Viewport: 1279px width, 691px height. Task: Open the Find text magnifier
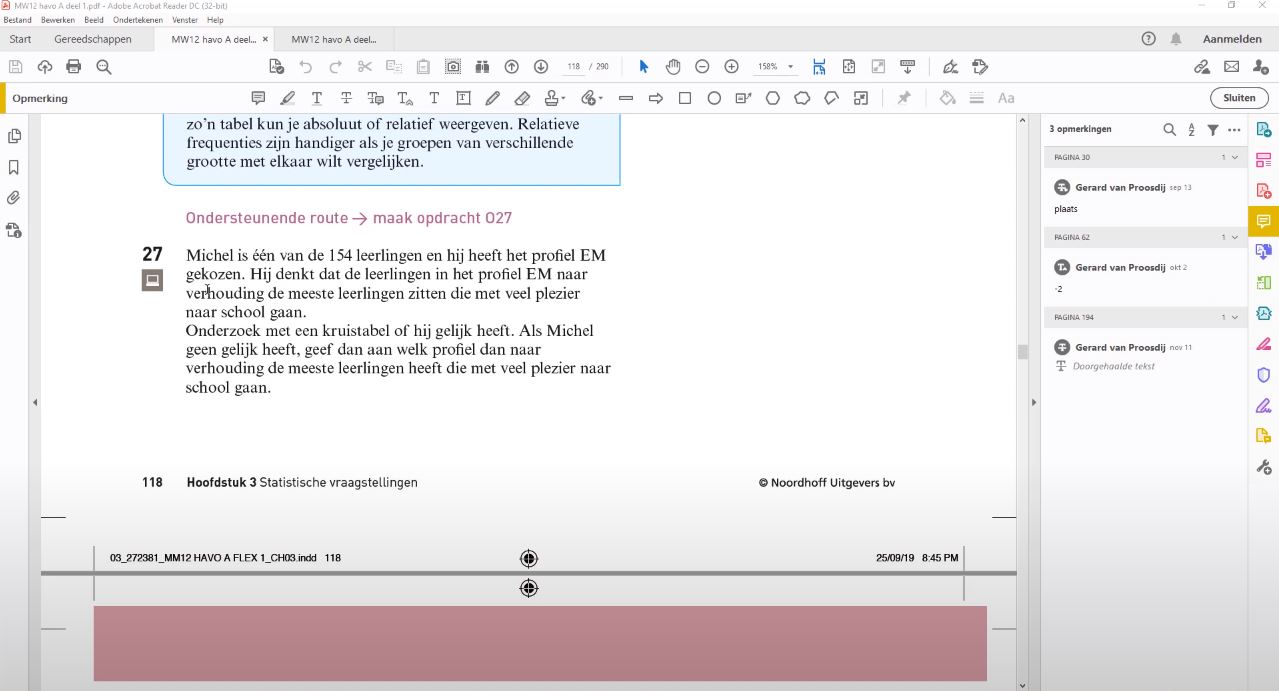coord(104,67)
